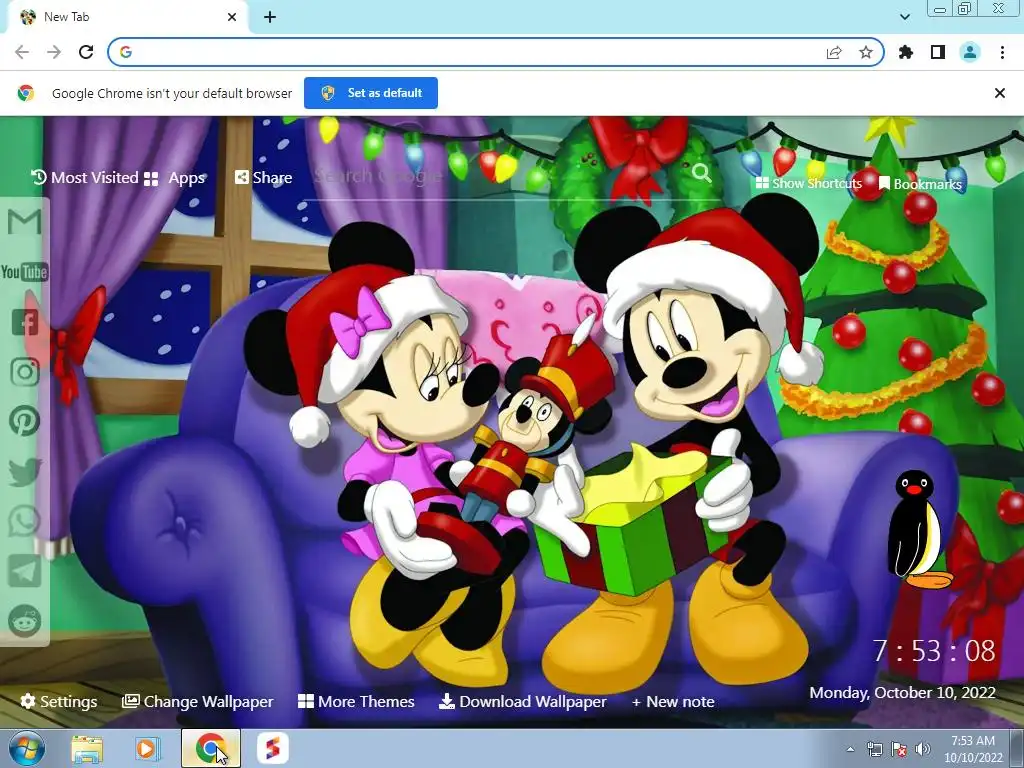Open Instagram sidebar shortcut
This screenshot has width=1024, height=768.
coord(25,372)
